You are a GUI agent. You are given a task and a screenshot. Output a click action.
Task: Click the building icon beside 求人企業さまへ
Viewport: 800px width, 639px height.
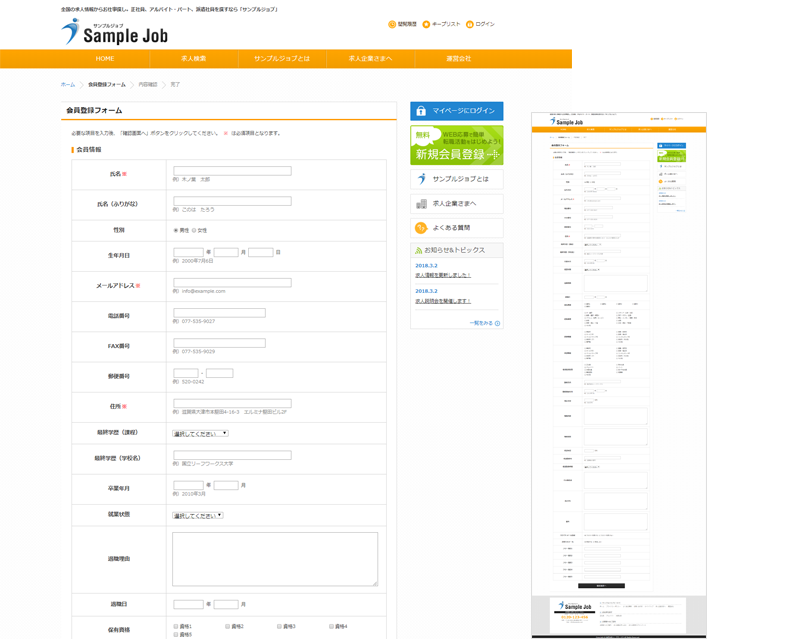point(421,204)
